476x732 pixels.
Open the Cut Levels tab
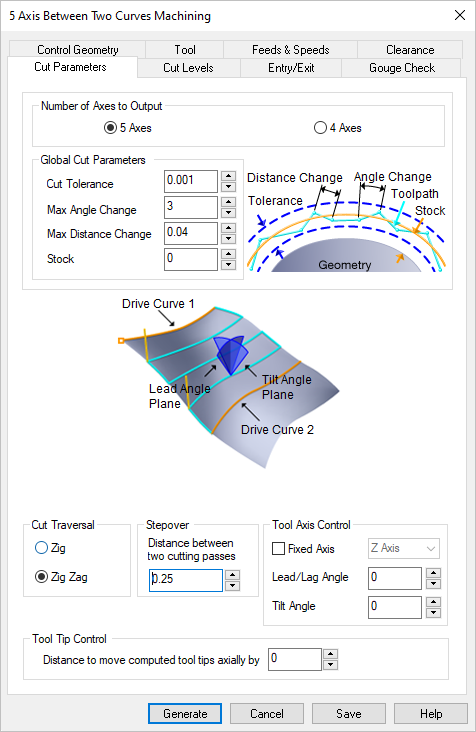coord(189,68)
